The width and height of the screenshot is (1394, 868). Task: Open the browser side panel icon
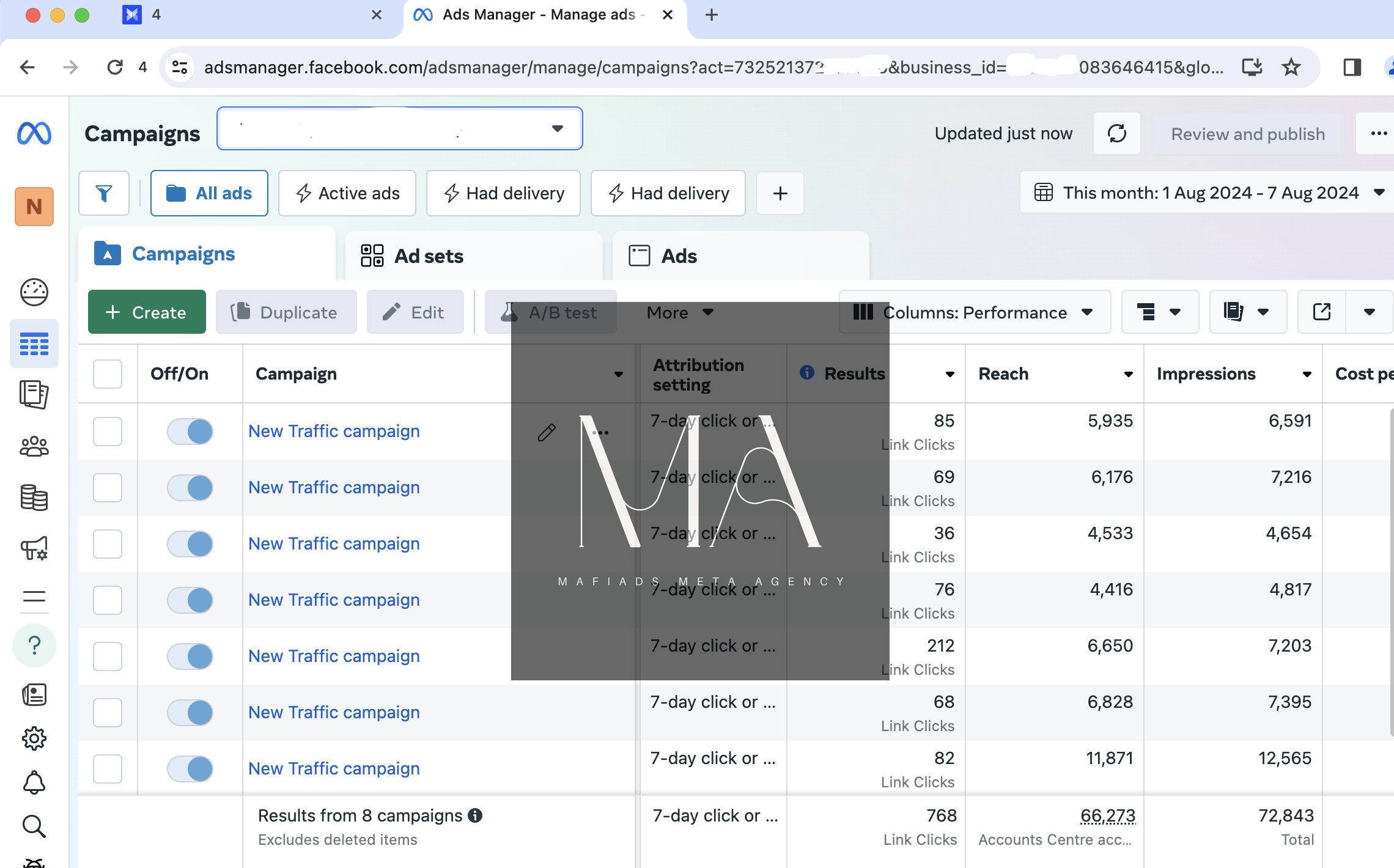click(x=1352, y=67)
